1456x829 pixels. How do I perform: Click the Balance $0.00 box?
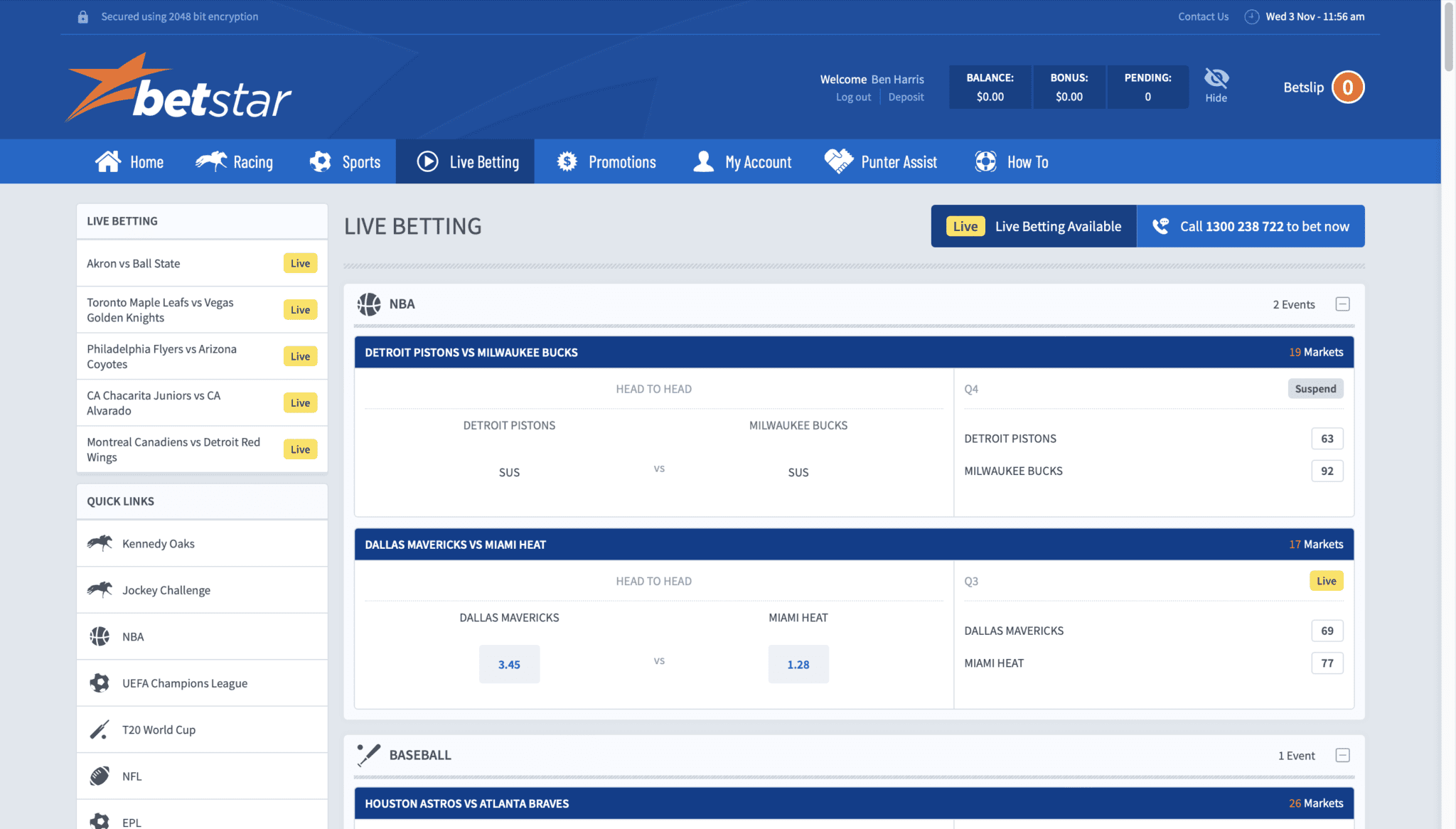[990, 87]
